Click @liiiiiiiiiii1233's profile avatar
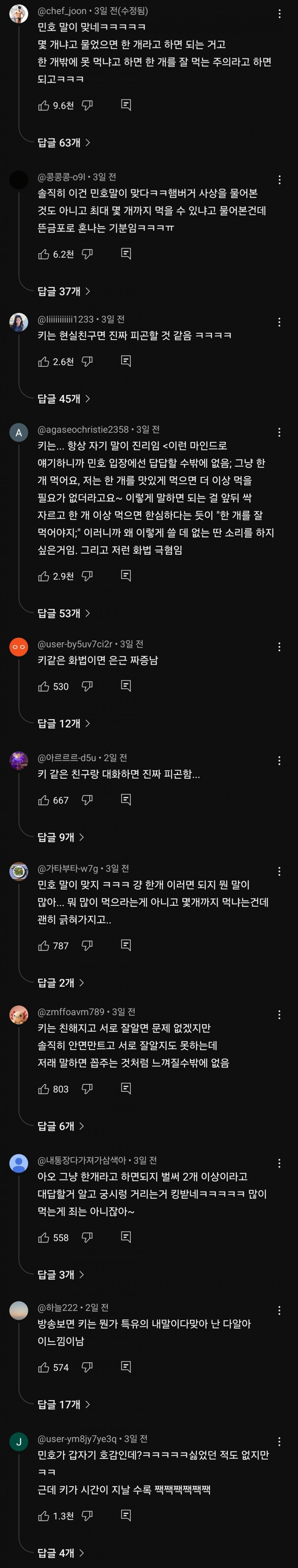This screenshot has height=1568, width=298. 19,322
